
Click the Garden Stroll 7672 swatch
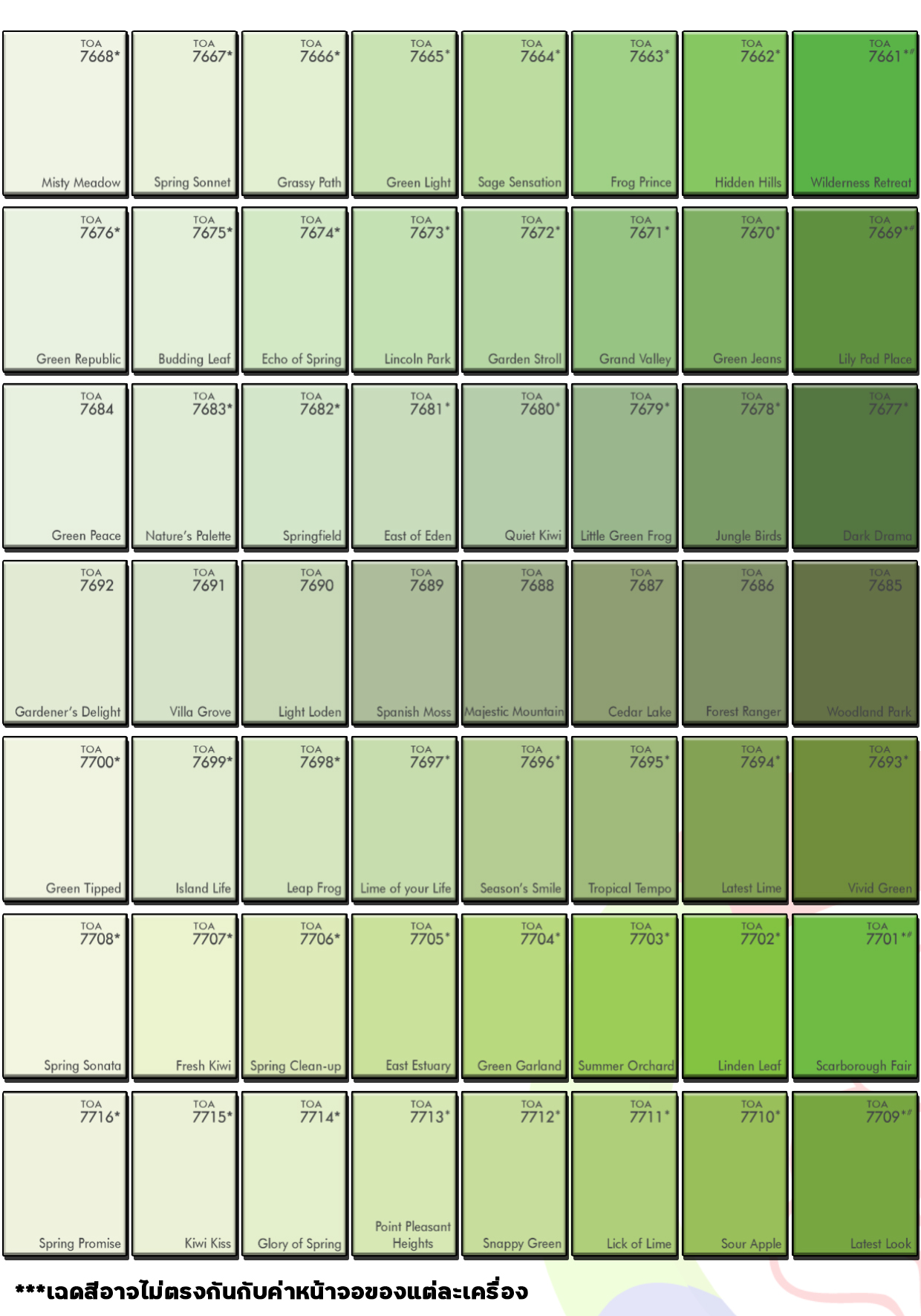[x=515, y=290]
